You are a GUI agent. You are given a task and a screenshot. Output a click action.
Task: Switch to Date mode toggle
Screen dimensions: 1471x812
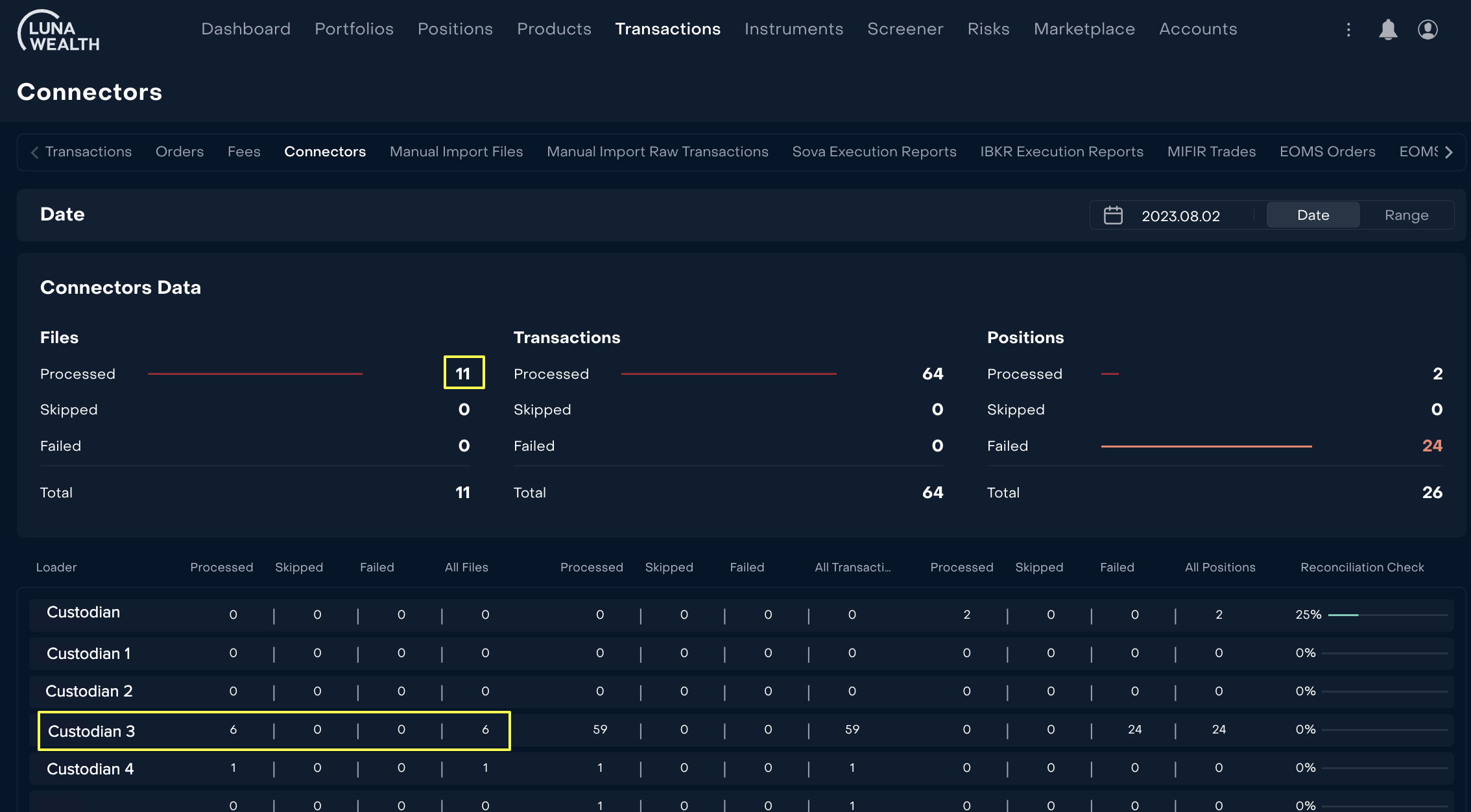pyautogui.click(x=1313, y=215)
